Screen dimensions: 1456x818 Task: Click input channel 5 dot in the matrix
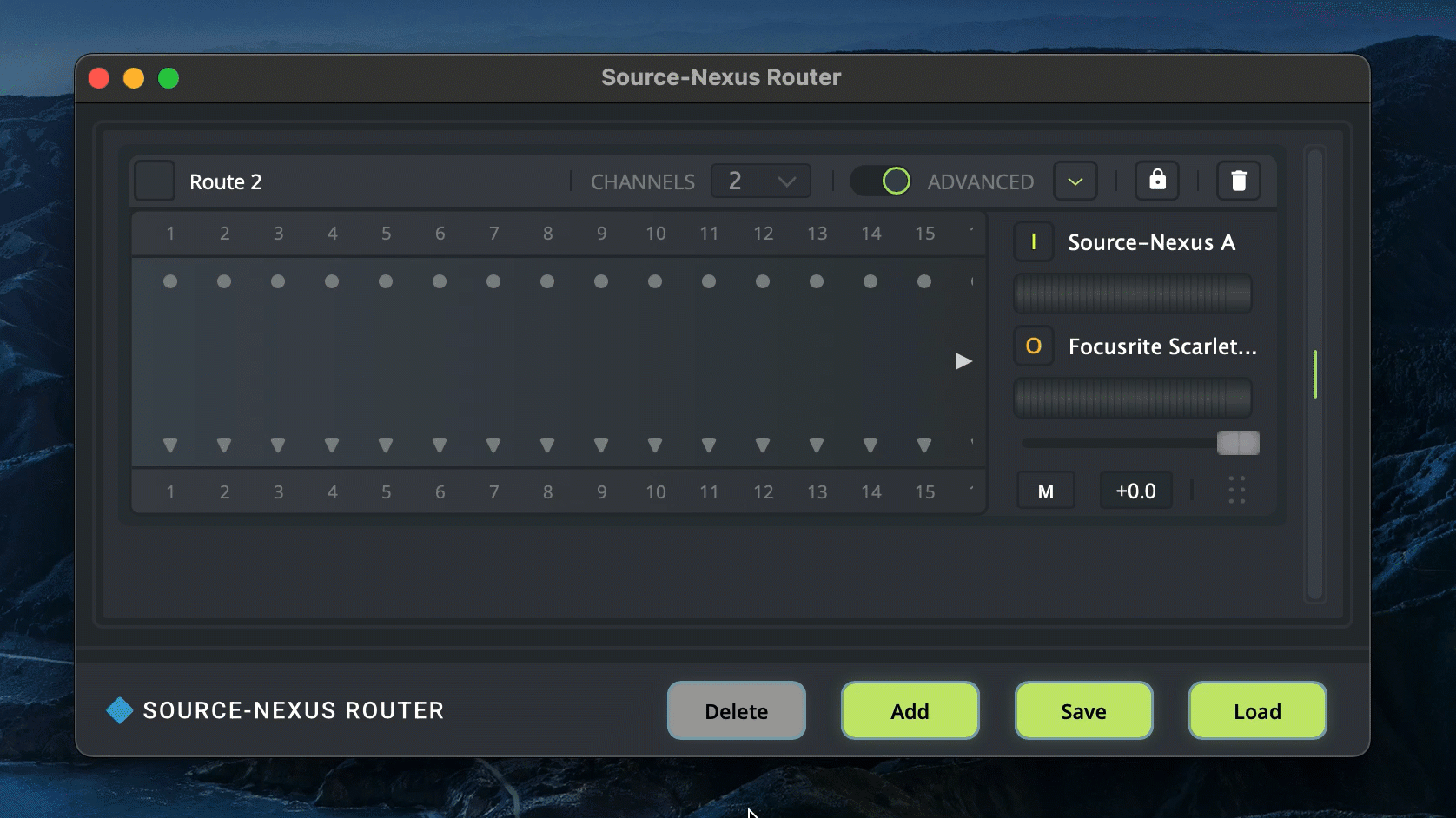[386, 281]
